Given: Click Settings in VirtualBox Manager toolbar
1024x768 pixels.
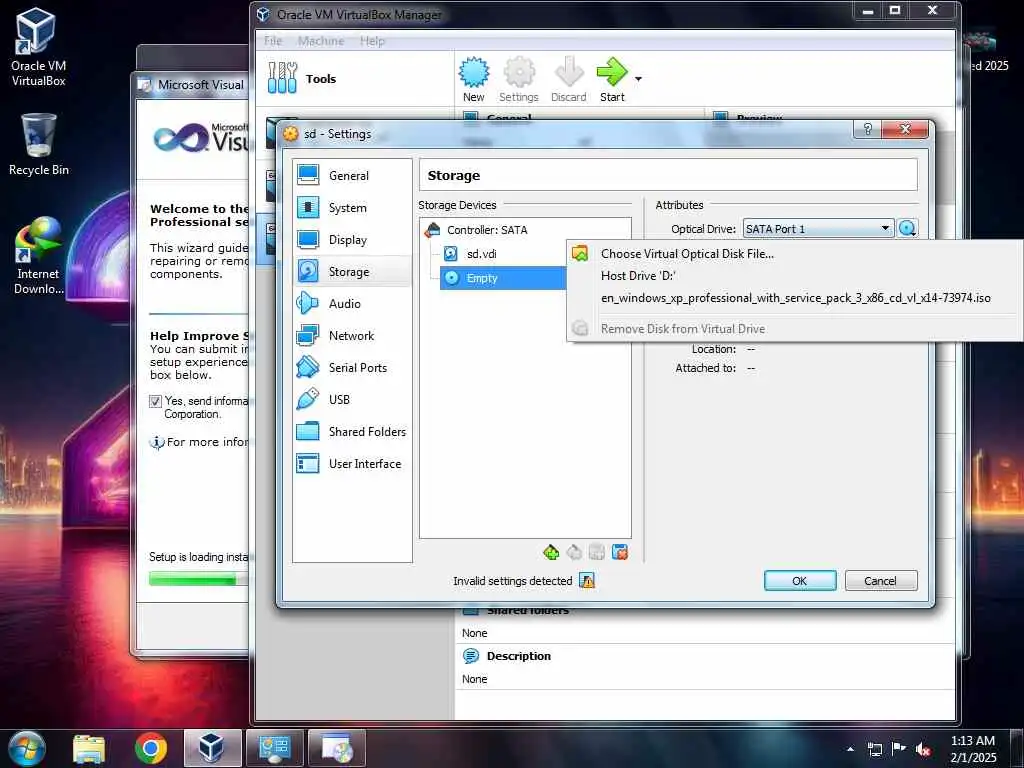Looking at the screenshot, I should coord(519,80).
